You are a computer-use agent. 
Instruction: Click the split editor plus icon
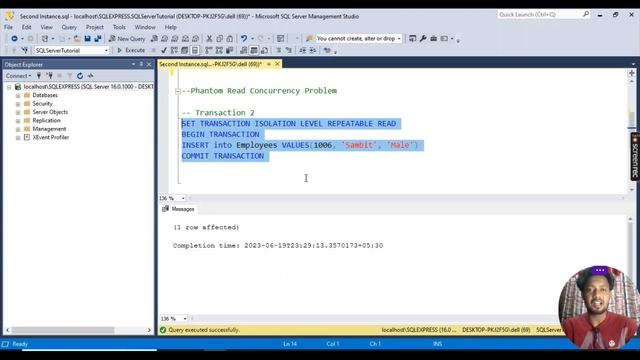pos(631,73)
